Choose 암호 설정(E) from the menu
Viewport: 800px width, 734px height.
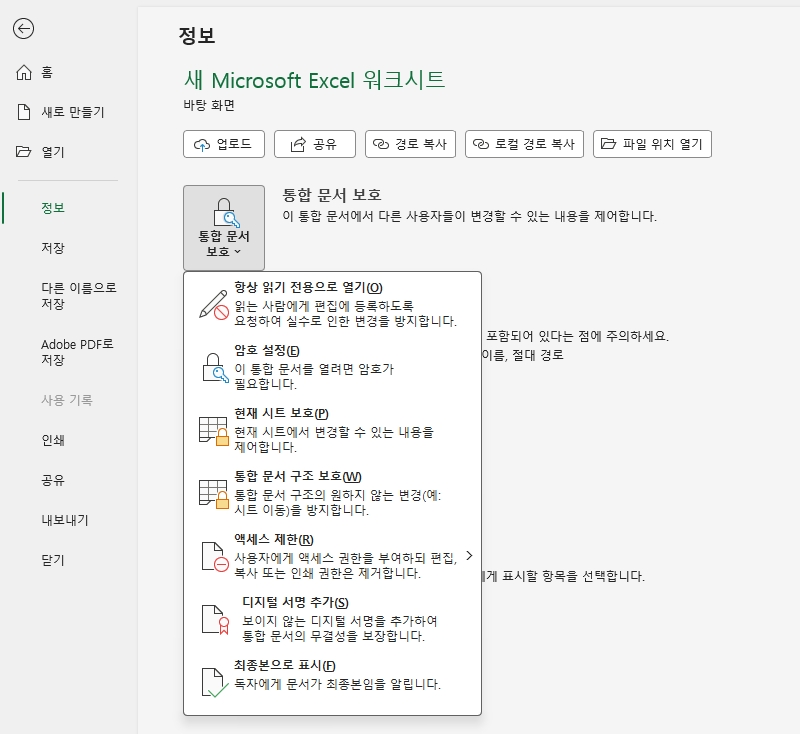tap(332, 367)
